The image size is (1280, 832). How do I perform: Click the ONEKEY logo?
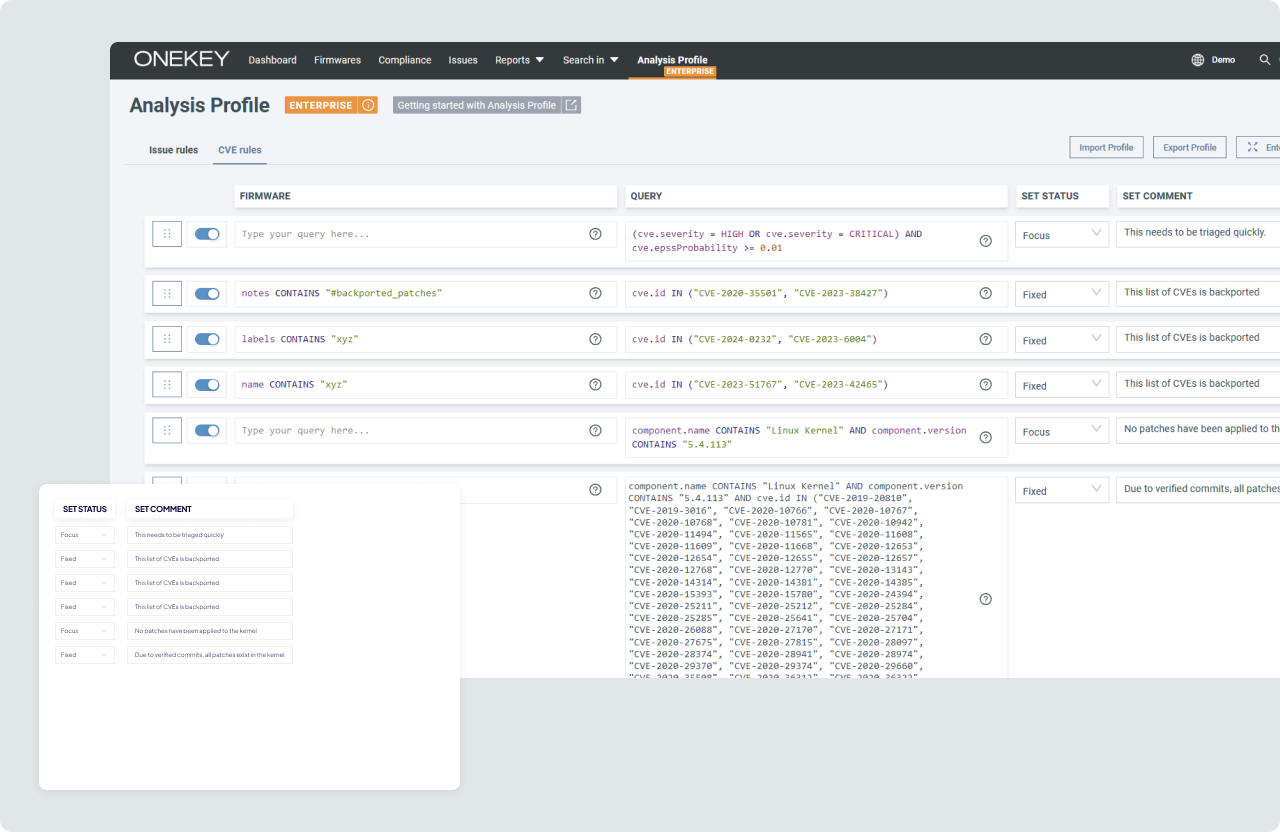[182, 59]
